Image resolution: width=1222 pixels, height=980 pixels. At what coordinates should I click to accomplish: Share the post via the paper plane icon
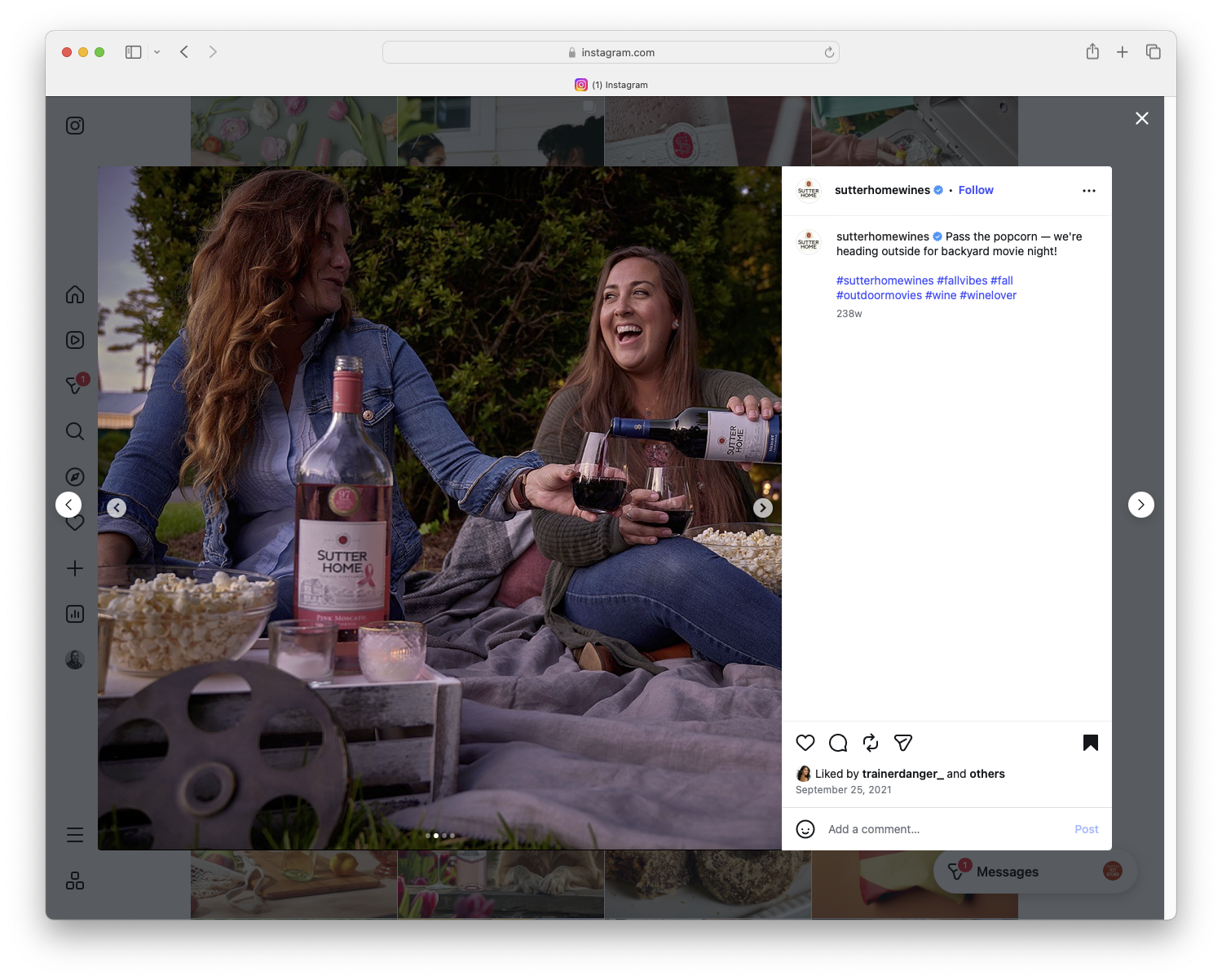tap(902, 743)
